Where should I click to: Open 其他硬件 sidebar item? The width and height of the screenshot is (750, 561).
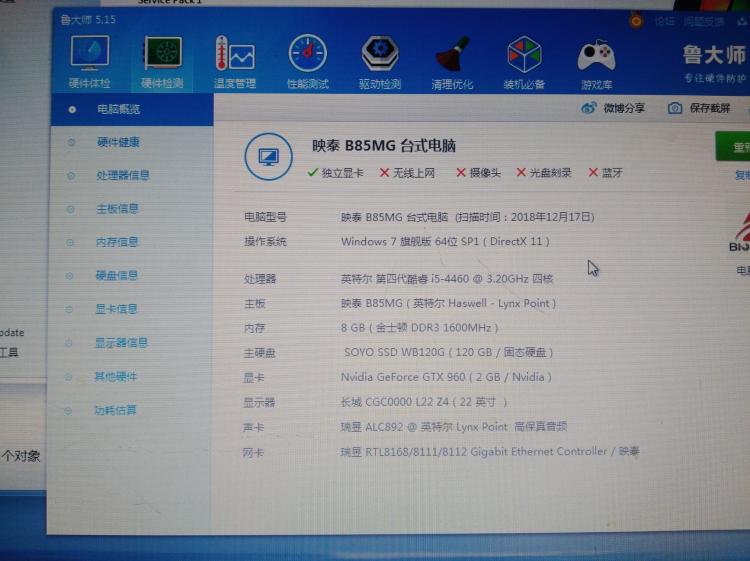[116, 376]
